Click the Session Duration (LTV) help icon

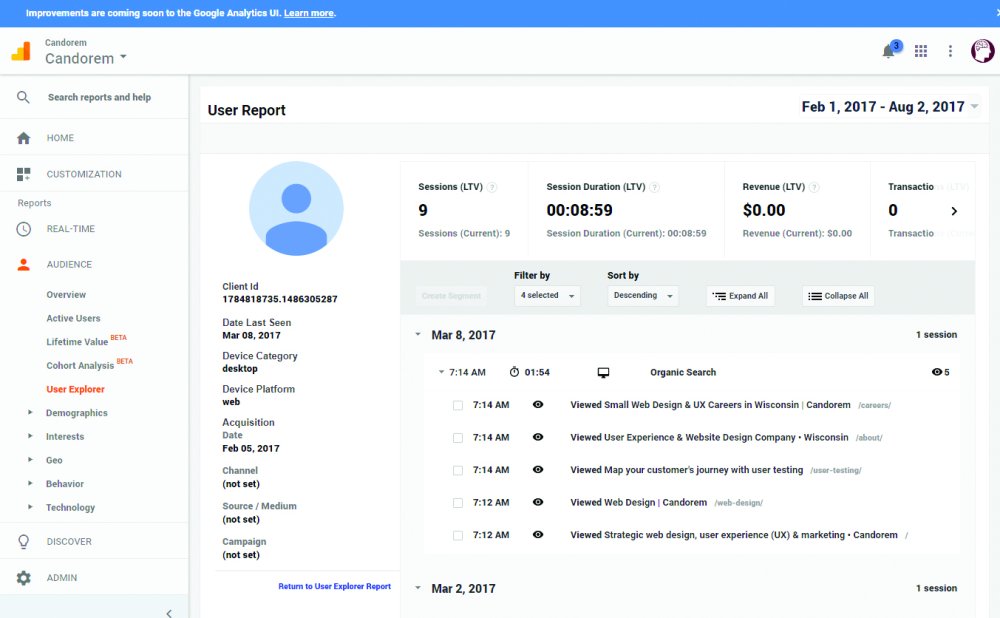click(654, 188)
